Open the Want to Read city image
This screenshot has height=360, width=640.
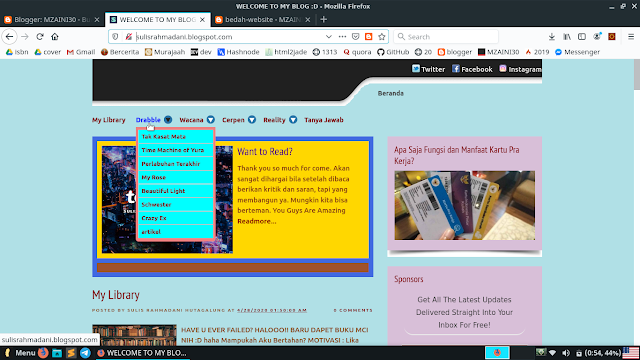[x=167, y=200]
